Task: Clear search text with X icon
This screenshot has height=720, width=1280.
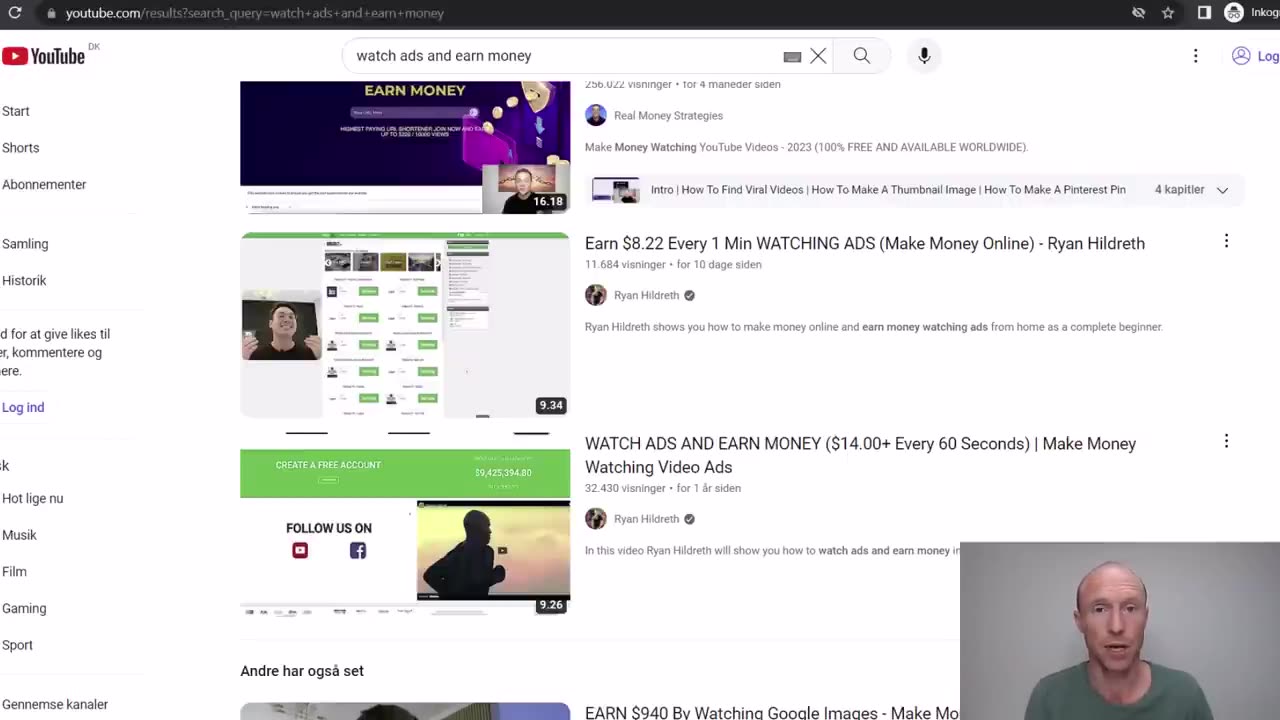Action: (818, 56)
